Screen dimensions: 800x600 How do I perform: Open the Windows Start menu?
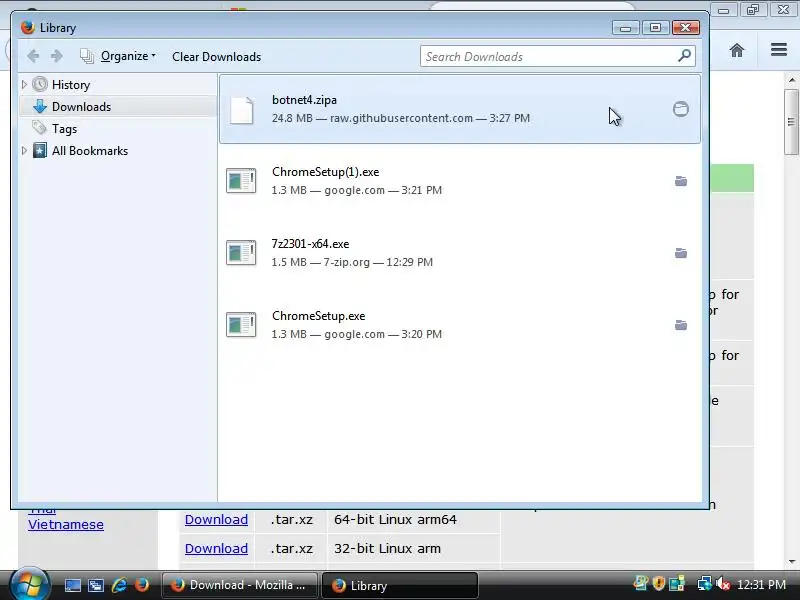click(x=29, y=584)
